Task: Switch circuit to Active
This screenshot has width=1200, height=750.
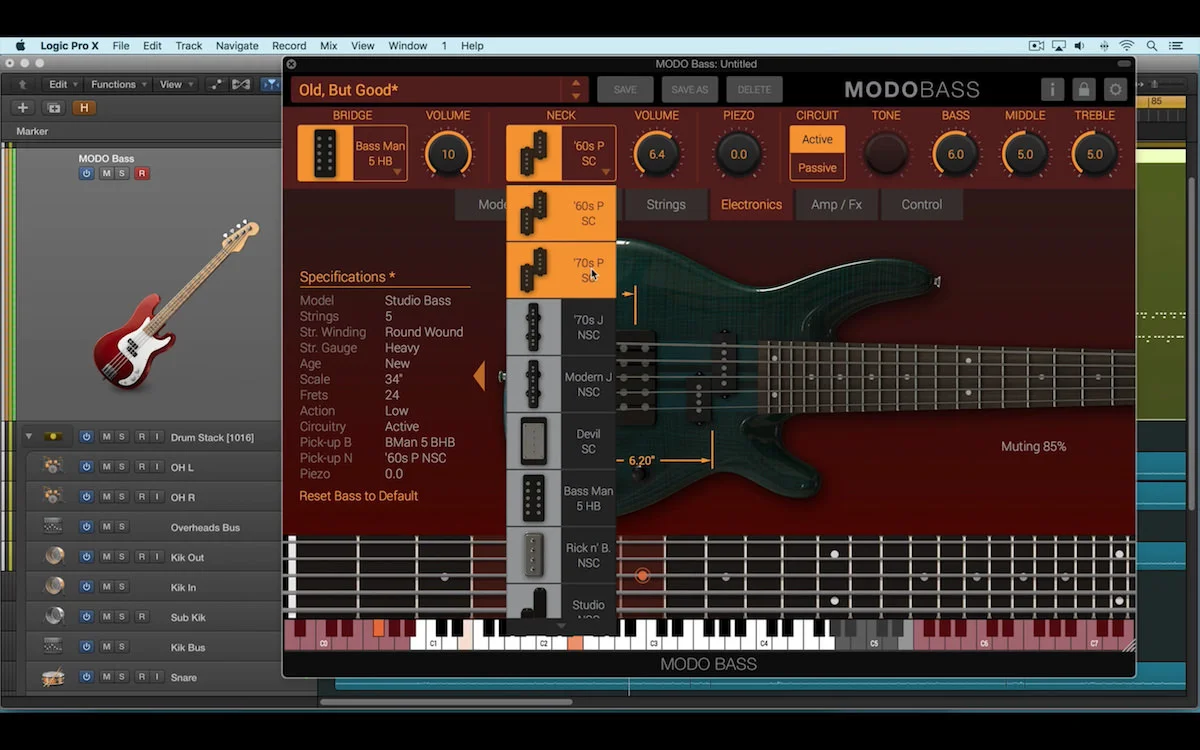Action: coord(817,140)
